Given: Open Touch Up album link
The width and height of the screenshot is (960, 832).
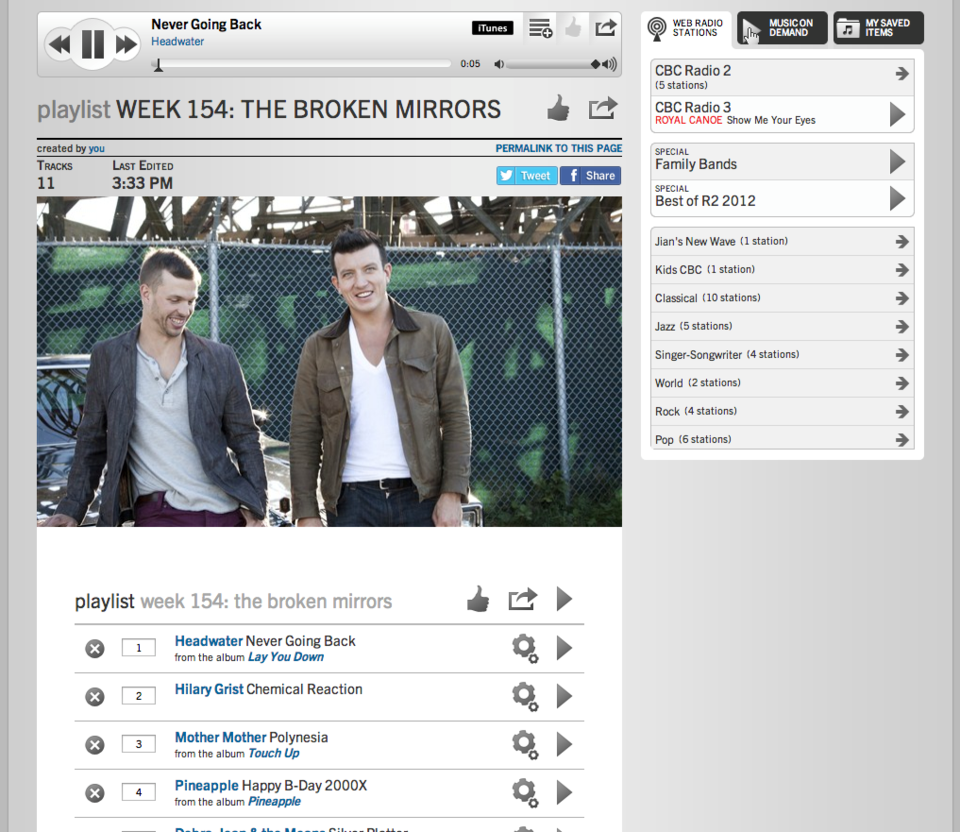Looking at the screenshot, I should (274, 754).
